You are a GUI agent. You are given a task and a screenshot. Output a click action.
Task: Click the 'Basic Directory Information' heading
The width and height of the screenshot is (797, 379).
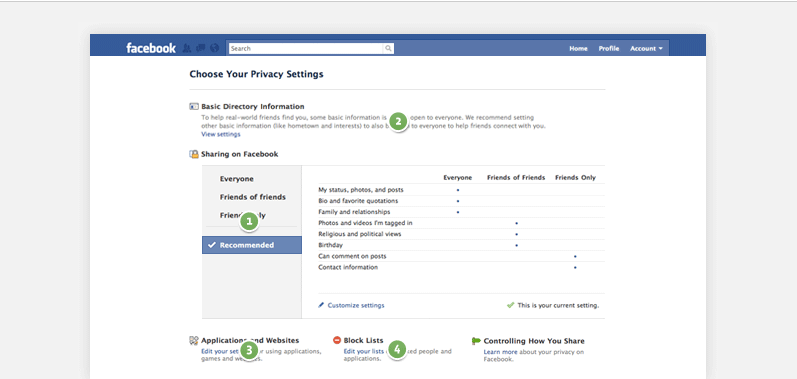click(x=253, y=107)
